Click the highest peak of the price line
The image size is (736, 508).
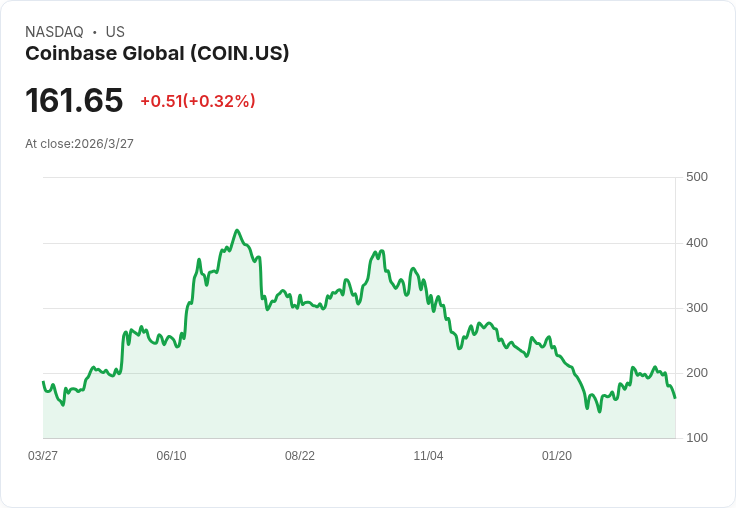click(237, 230)
